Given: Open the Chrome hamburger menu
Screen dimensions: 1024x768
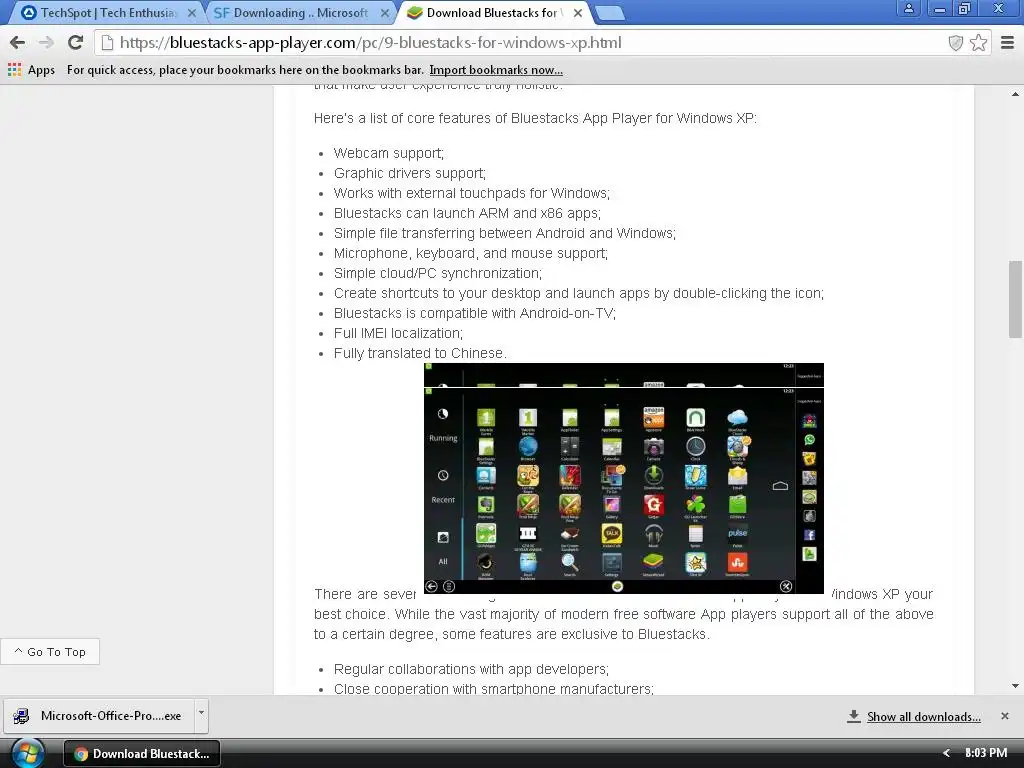Looking at the screenshot, I should 1008,43.
